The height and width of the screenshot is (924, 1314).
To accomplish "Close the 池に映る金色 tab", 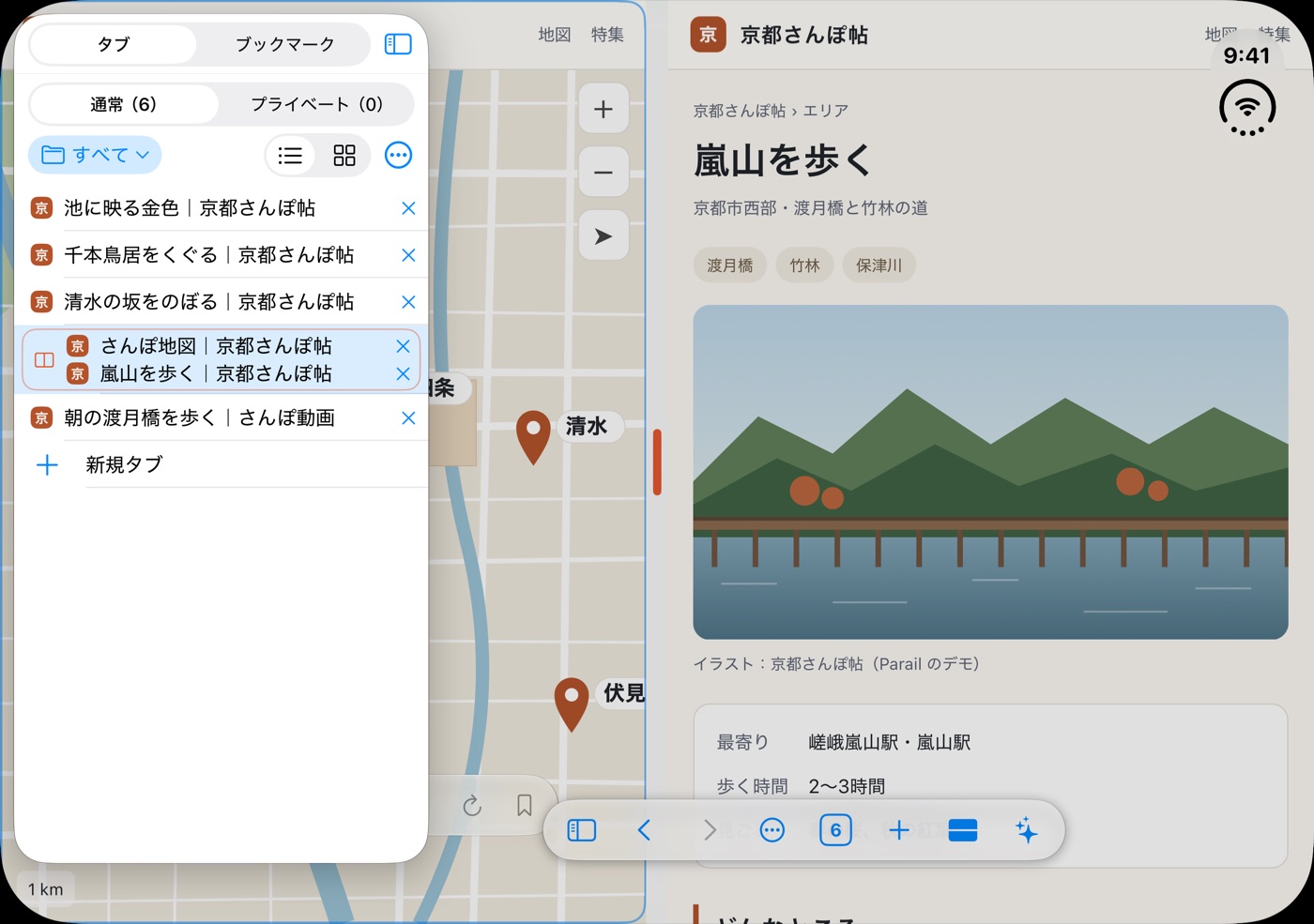I will point(408,208).
